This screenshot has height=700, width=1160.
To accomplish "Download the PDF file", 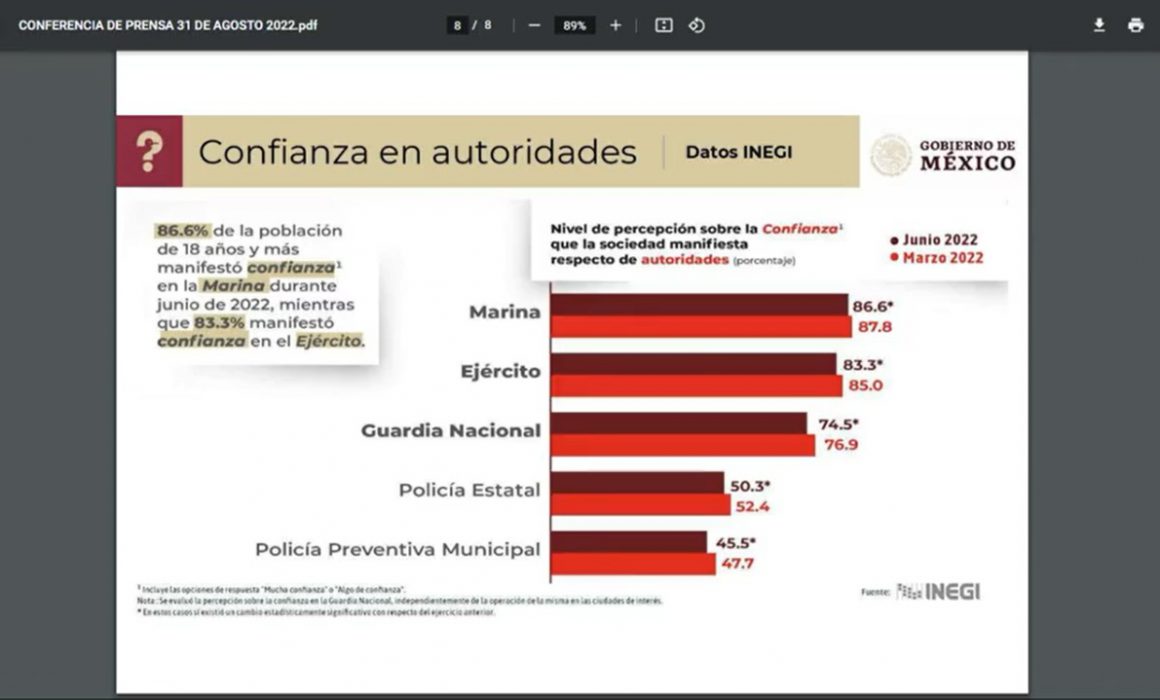I will coord(1099,25).
